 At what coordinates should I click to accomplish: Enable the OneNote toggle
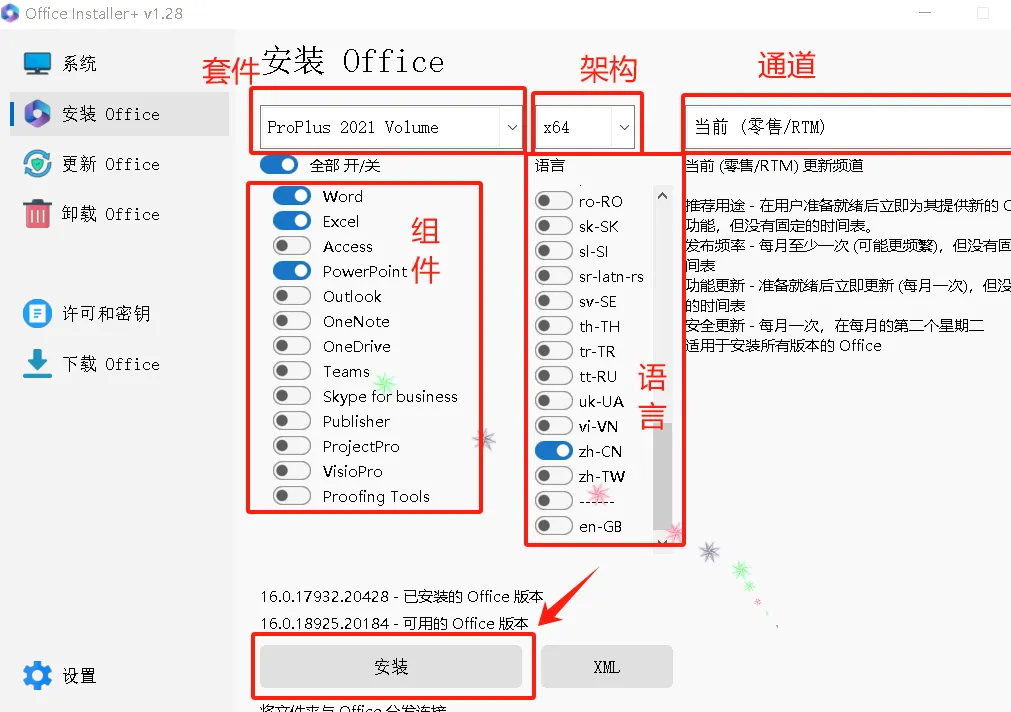(x=292, y=321)
